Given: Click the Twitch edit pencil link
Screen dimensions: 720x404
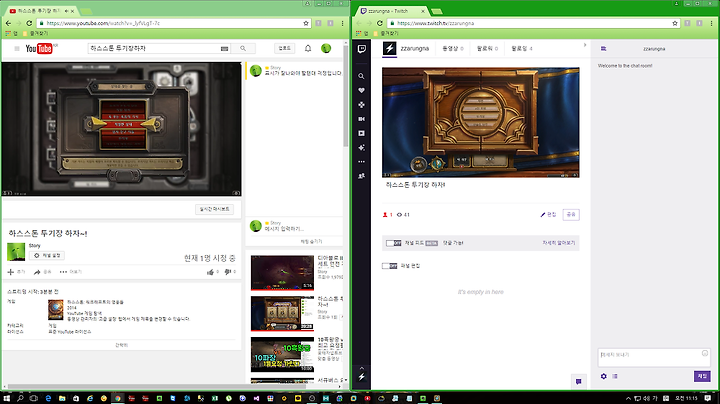Looking at the screenshot, I should click(548, 214).
